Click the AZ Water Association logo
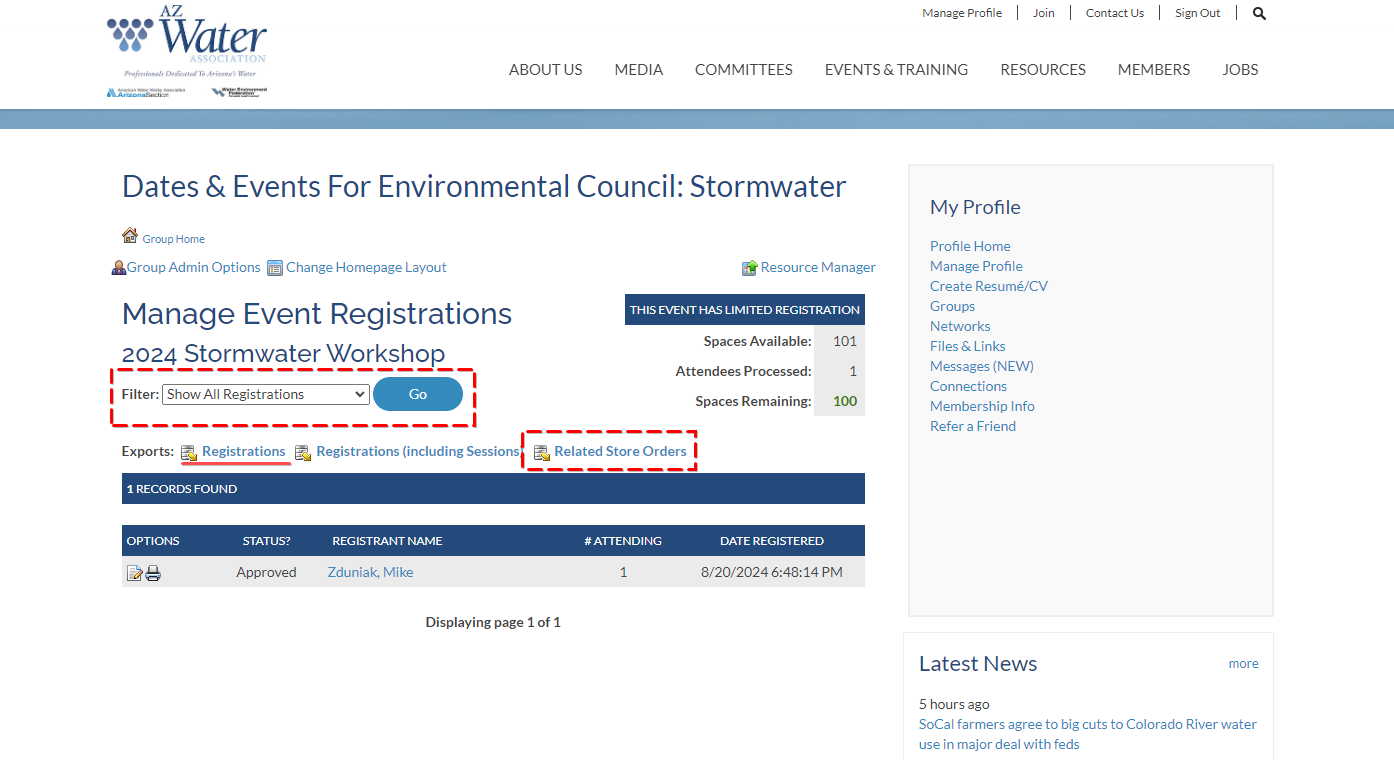This screenshot has height=760, width=1394. pos(187,52)
